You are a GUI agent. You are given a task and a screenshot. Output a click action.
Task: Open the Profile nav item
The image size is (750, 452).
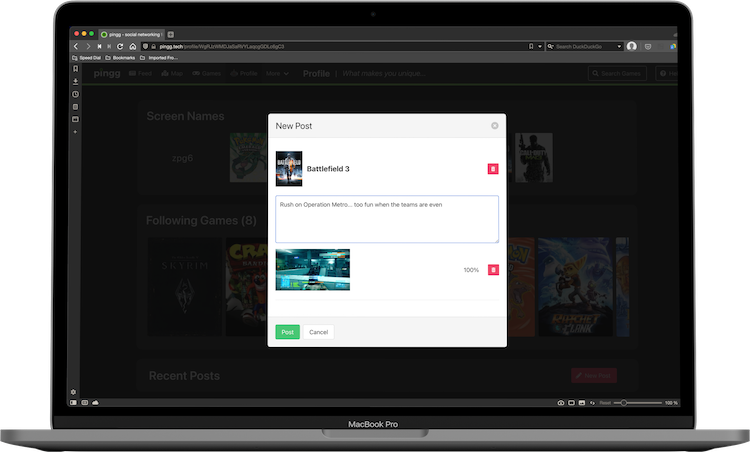coord(244,73)
